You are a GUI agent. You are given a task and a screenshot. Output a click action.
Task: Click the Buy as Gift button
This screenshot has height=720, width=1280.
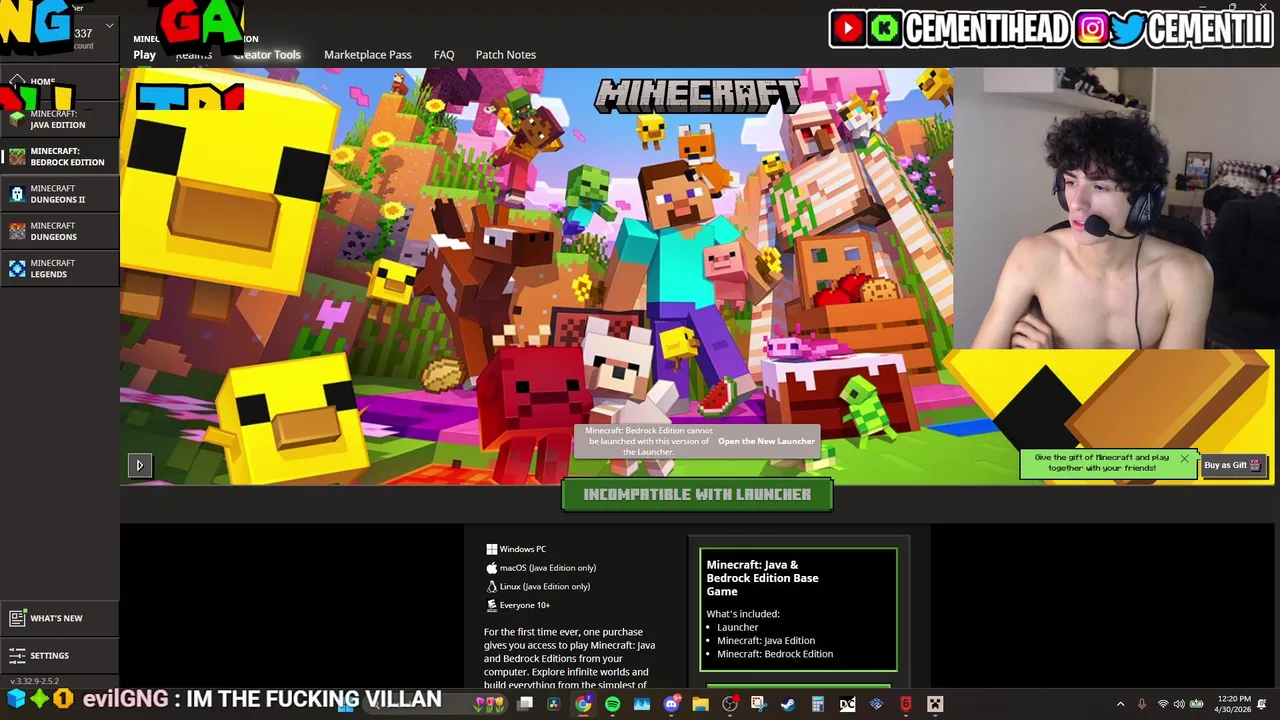tap(1233, 465)
